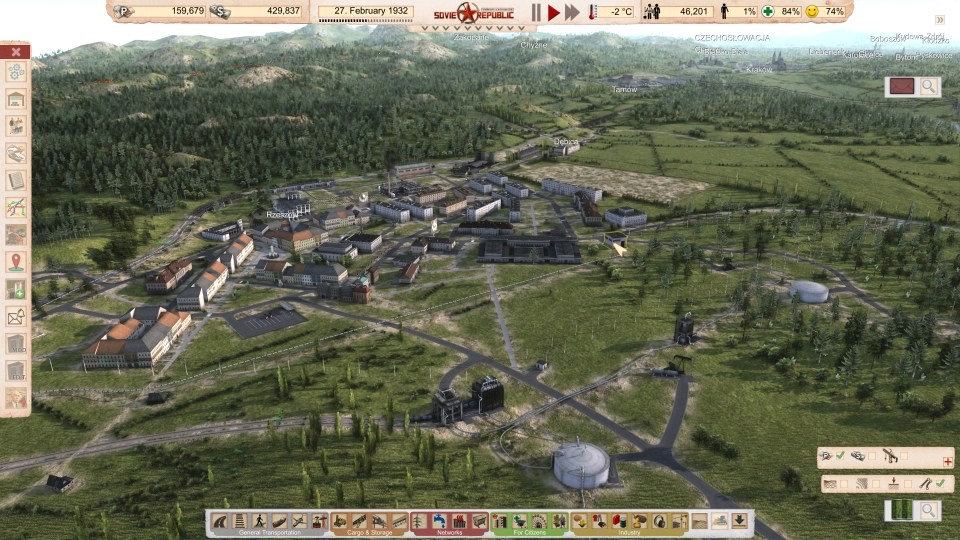Click the temperature -2 °C readout
Viewport: 960px width, 540px height.
[x=619, y=11]
